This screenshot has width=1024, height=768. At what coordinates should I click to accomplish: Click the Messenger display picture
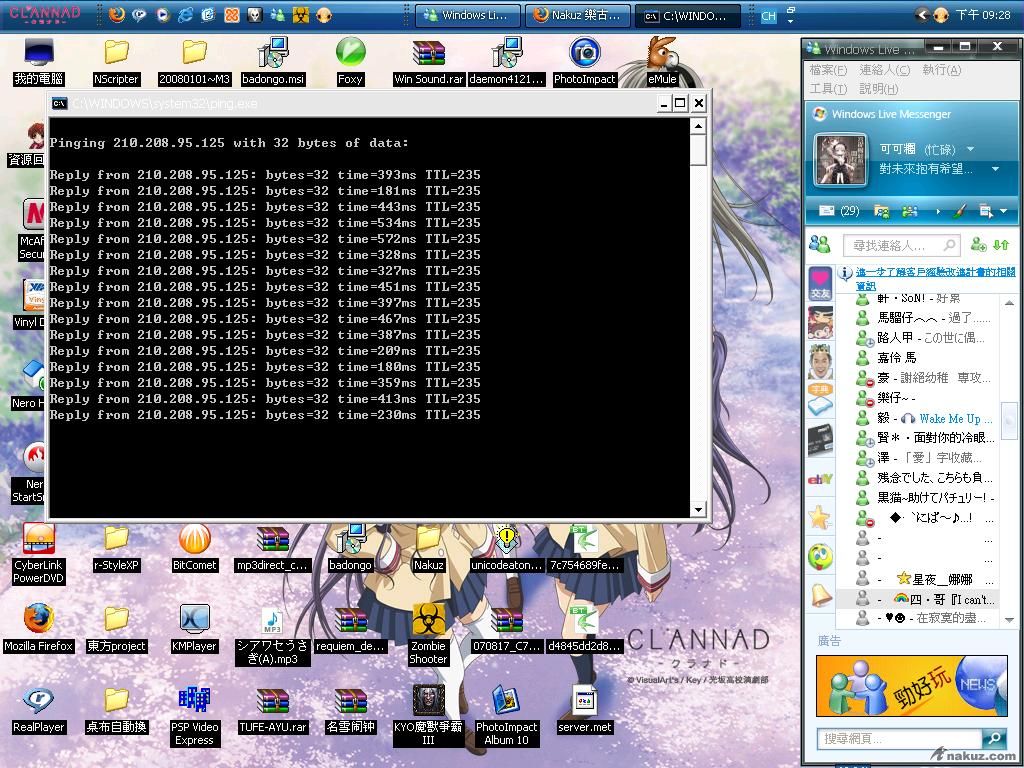click(x=840, y=160)
